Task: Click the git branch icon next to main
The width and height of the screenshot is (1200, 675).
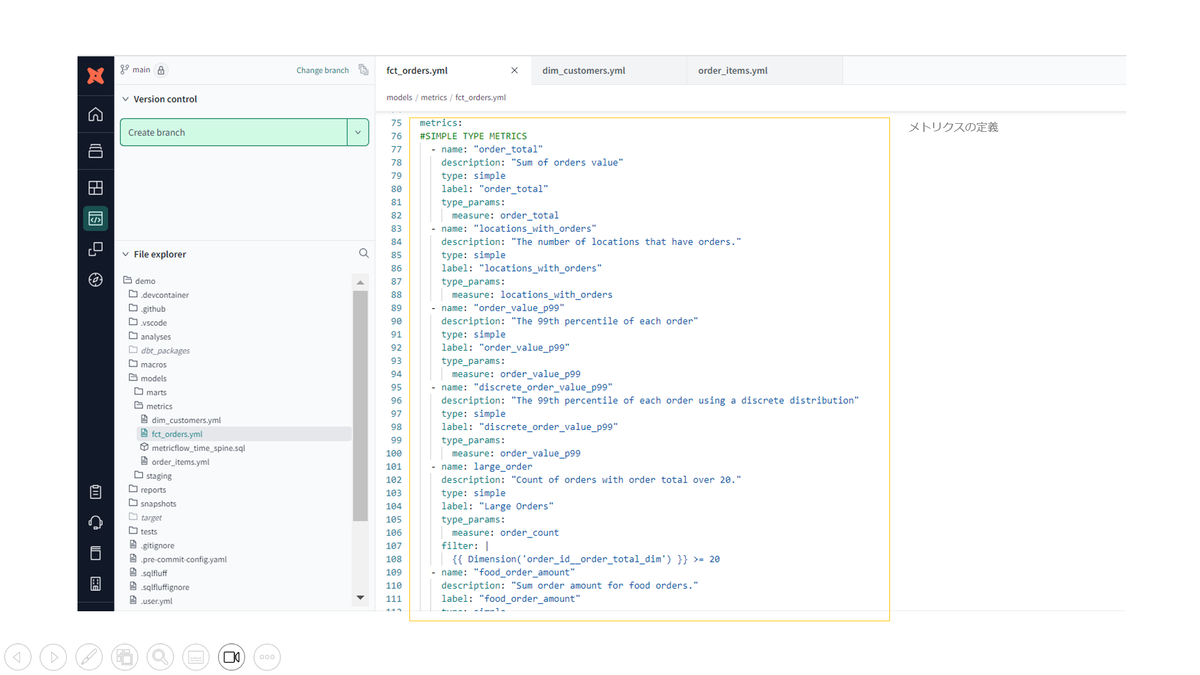Action: (x=125, y=70)
